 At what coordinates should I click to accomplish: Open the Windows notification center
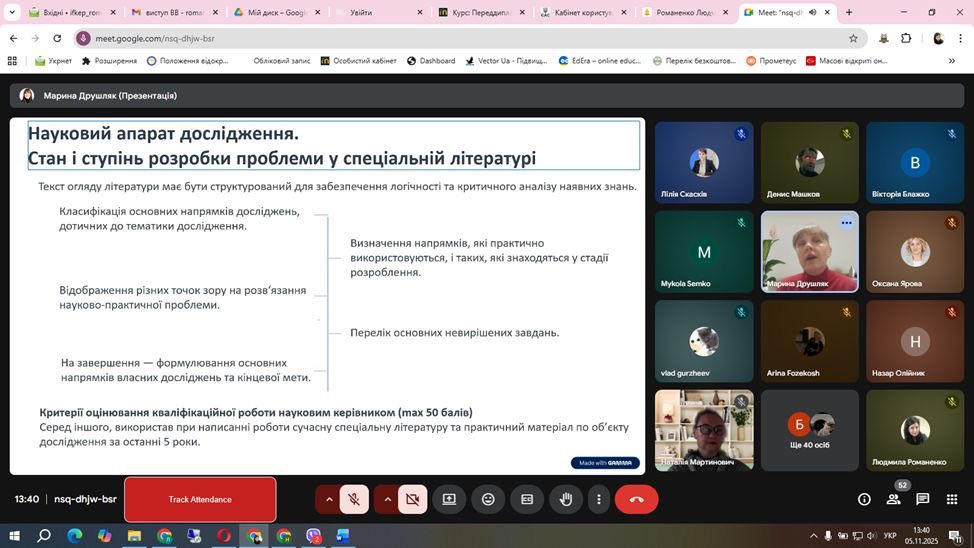coord(956,536)
